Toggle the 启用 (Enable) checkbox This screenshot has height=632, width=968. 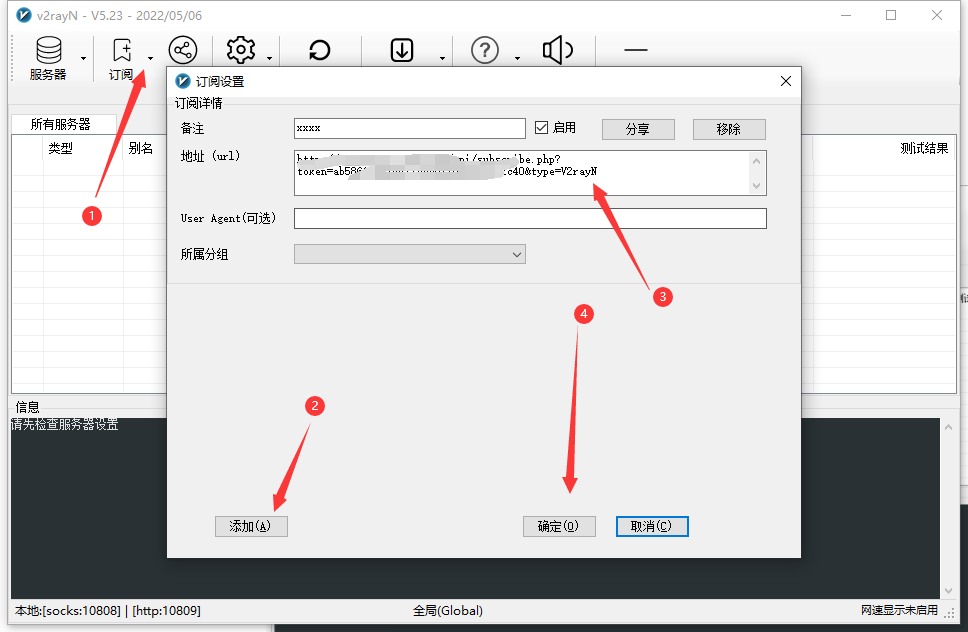[x=542, y=128]
